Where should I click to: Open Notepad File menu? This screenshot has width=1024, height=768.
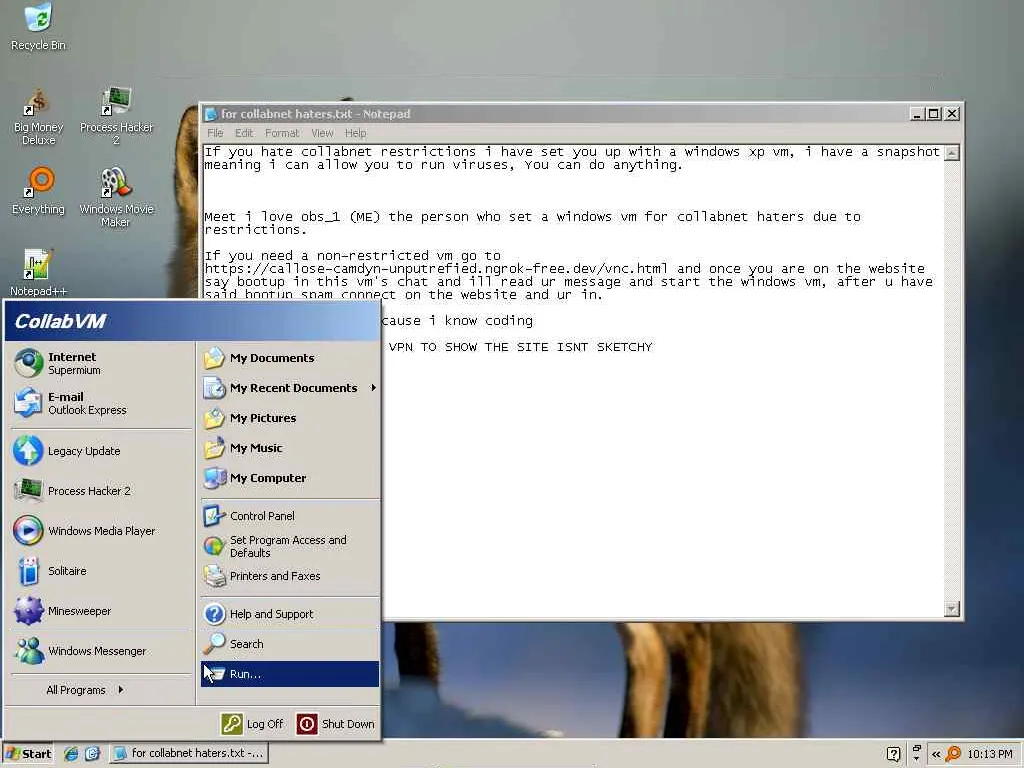click(215, 133)
